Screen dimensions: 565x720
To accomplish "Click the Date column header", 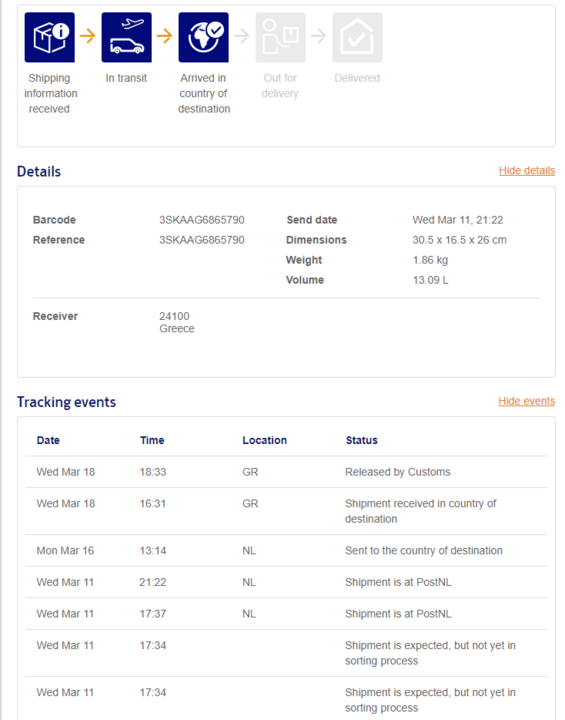I will point(48,440).
